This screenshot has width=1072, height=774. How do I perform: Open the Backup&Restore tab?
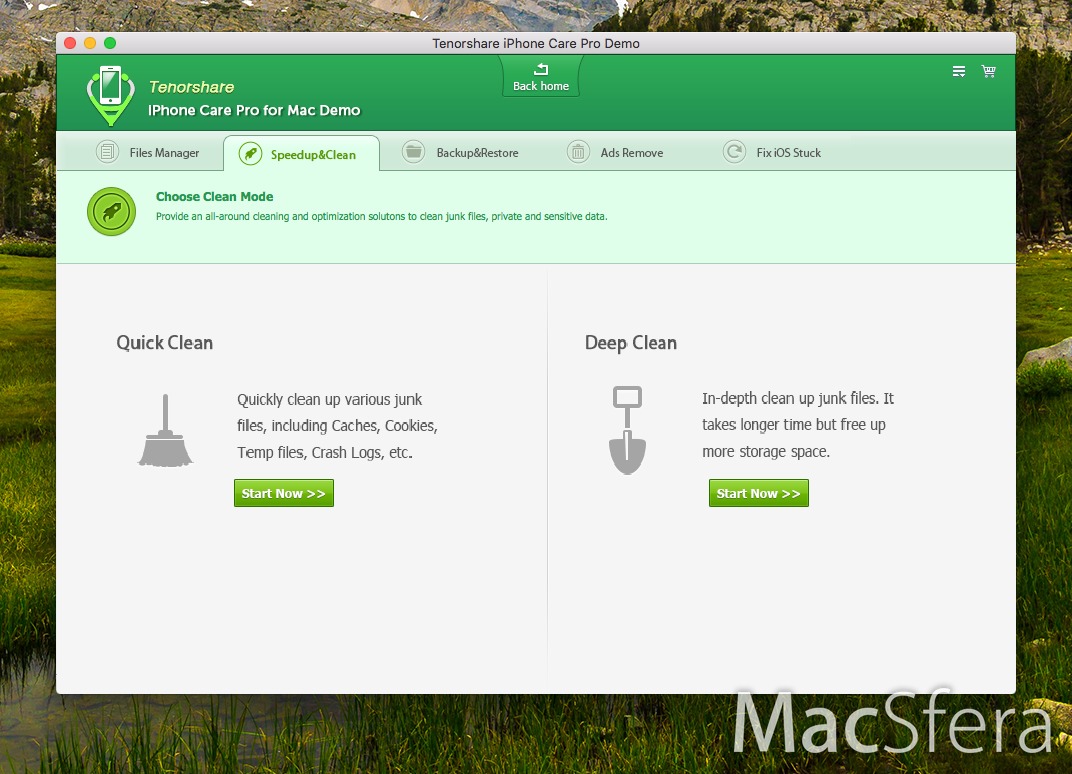coord(461,152)
